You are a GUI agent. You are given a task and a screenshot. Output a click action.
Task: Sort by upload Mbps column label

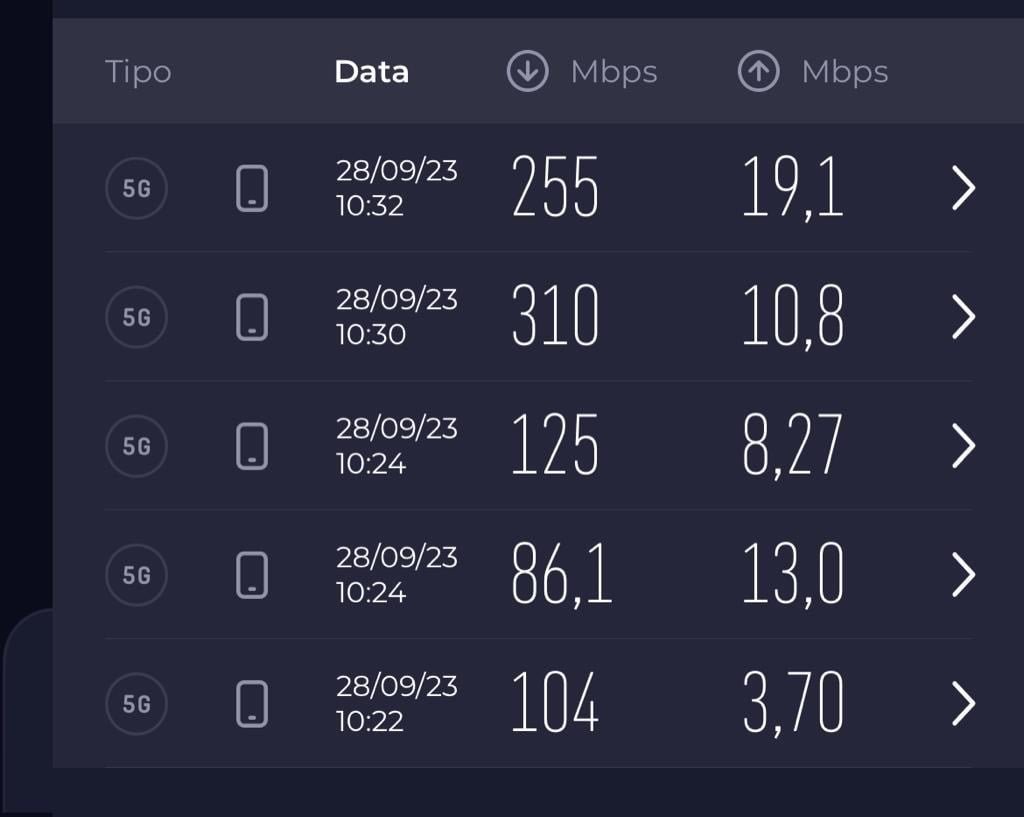[x=845, y=72]
